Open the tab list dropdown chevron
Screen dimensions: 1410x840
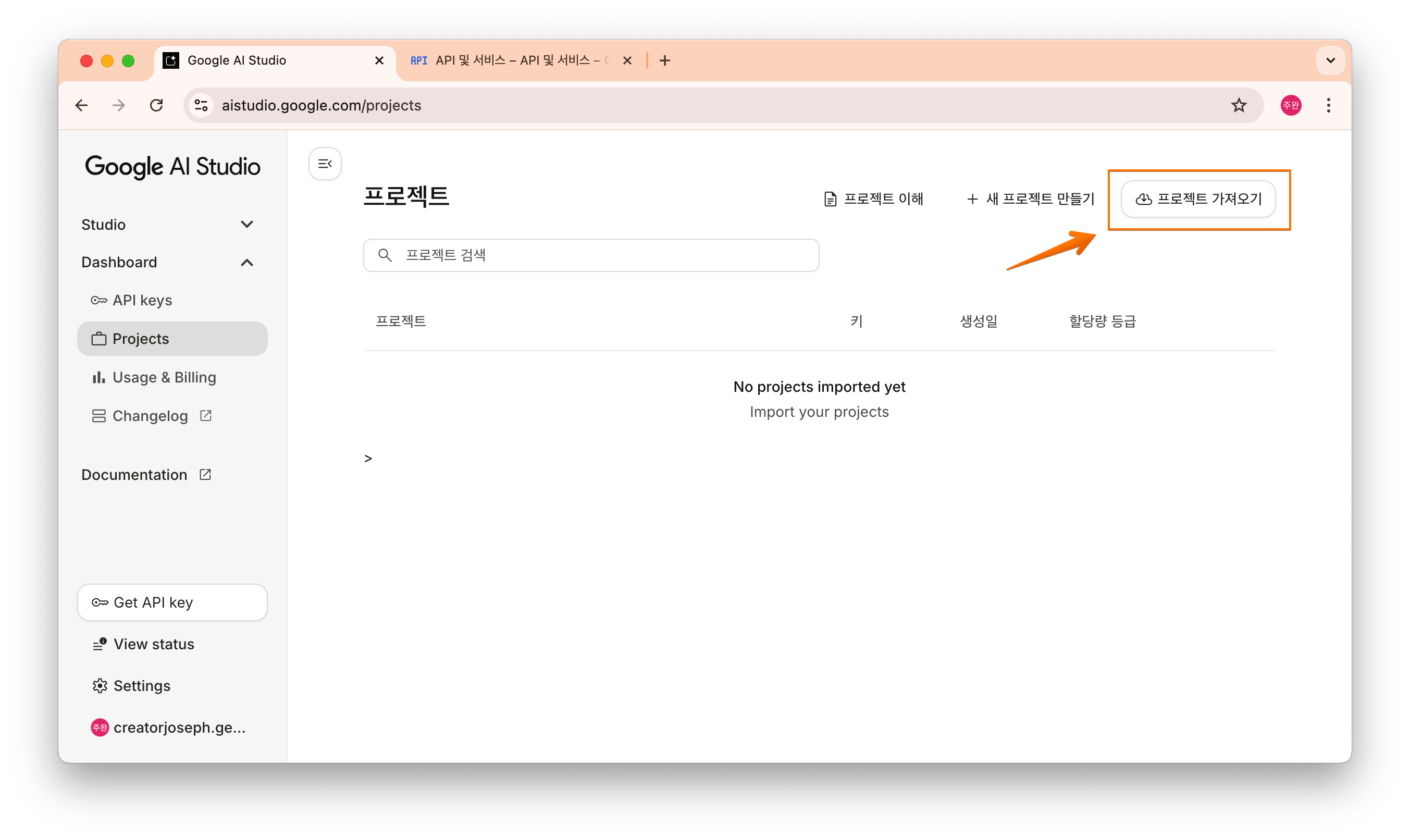1330,60
